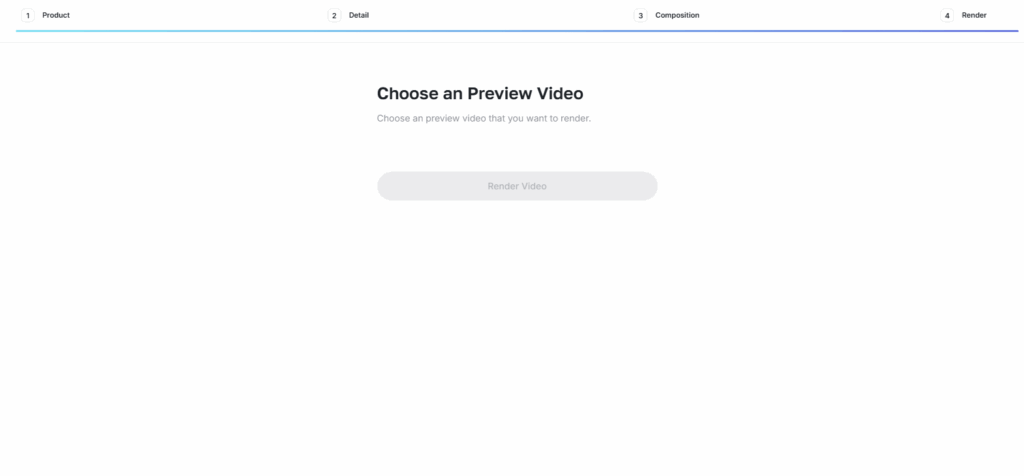
Task: Go back to the Product step label
Action: (x=56, y=15)
